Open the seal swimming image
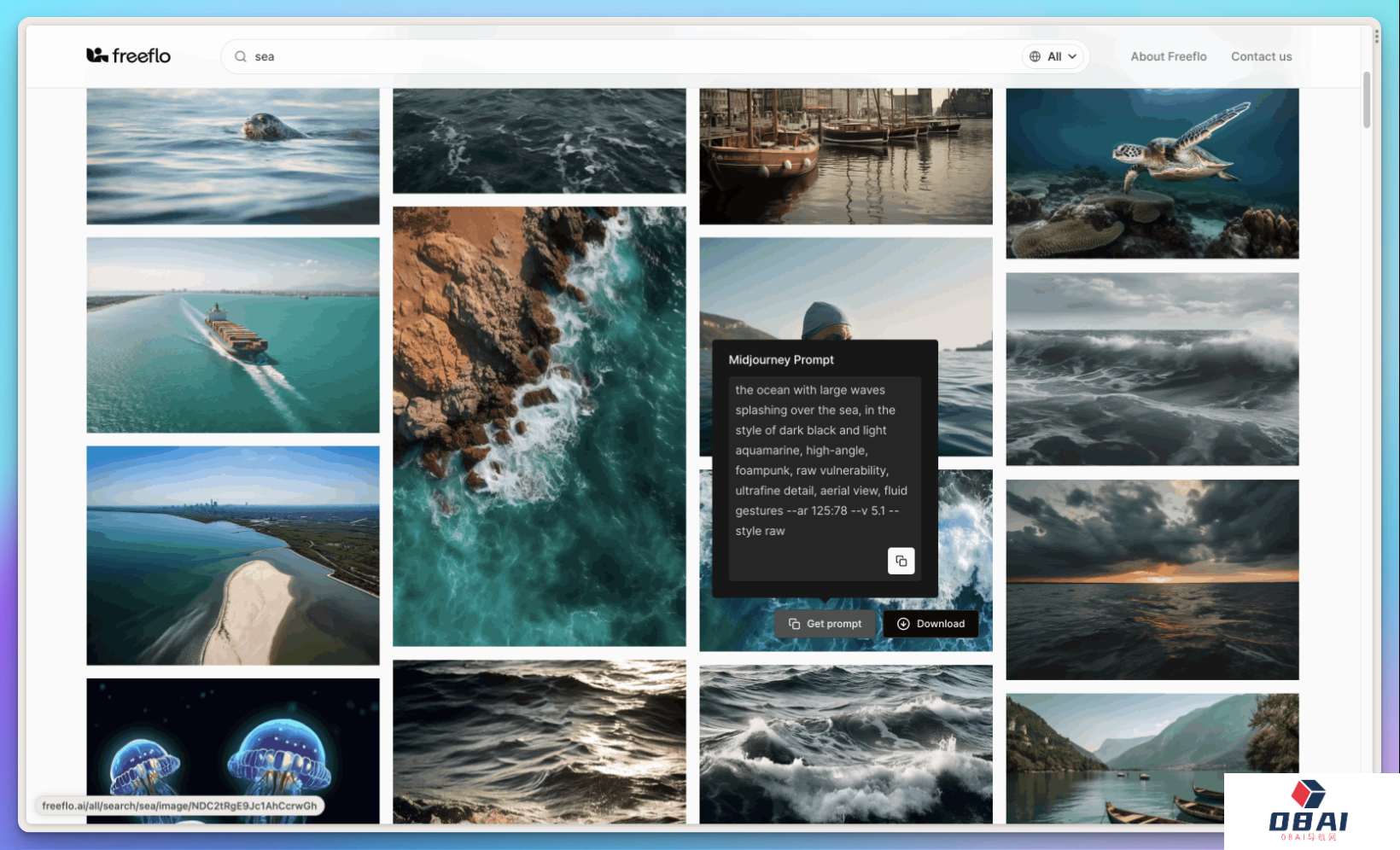The width and height of the screenshot is (1400, 850). (232, 156)
